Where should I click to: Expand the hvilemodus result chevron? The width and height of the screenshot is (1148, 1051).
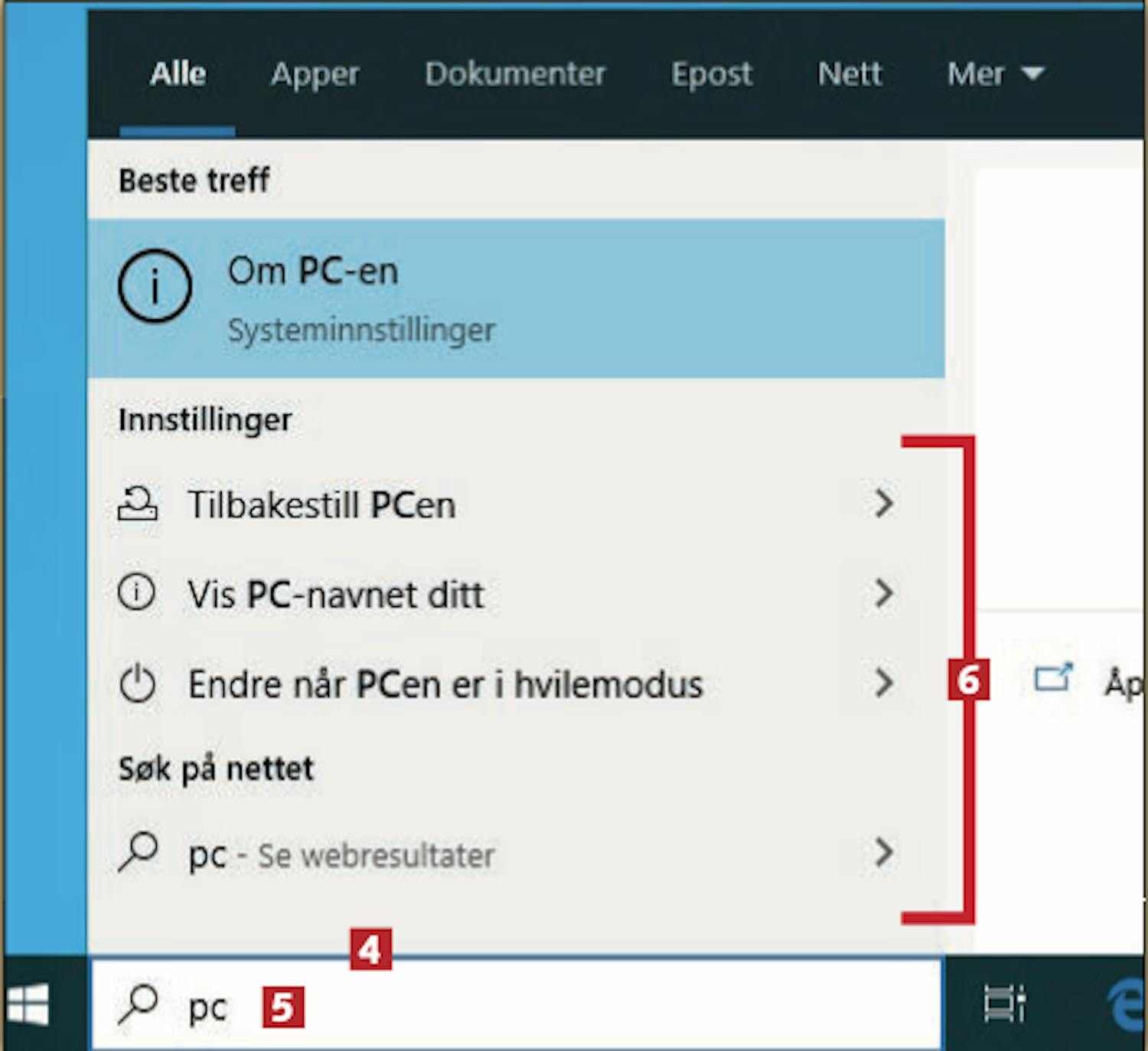(x=884, y=682)
